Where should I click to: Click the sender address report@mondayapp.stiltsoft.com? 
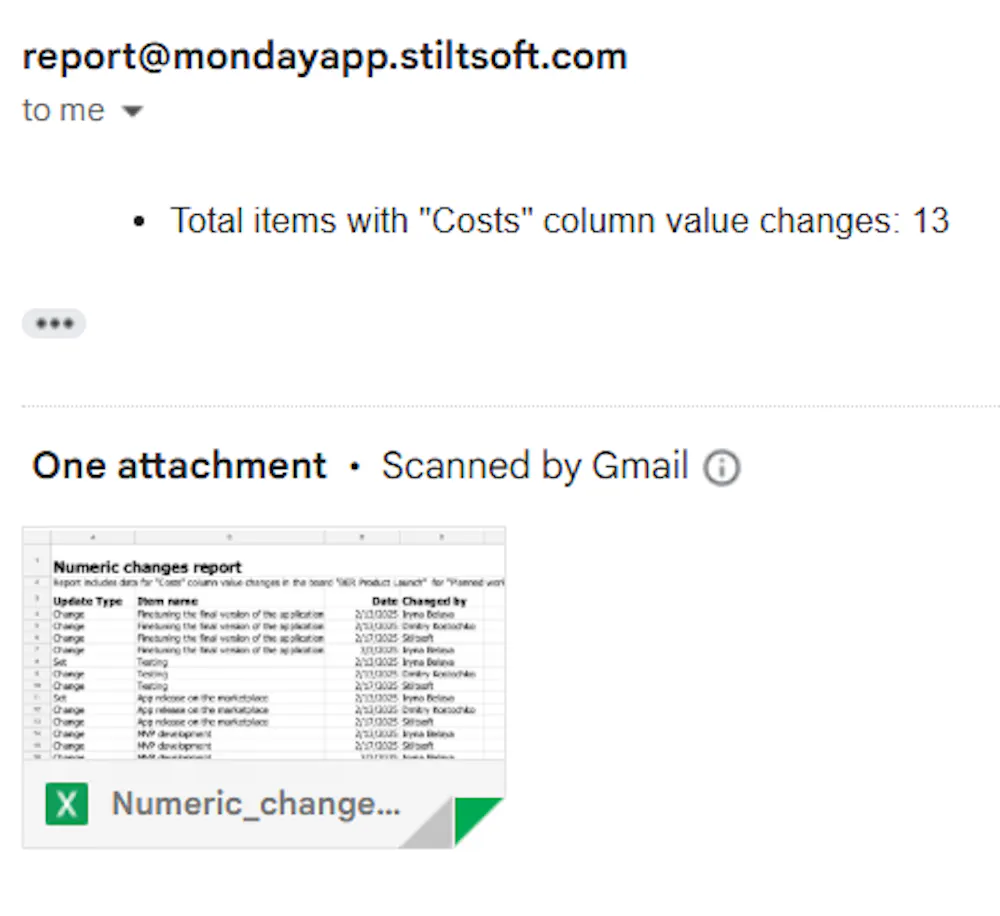[x=325, y=56]
